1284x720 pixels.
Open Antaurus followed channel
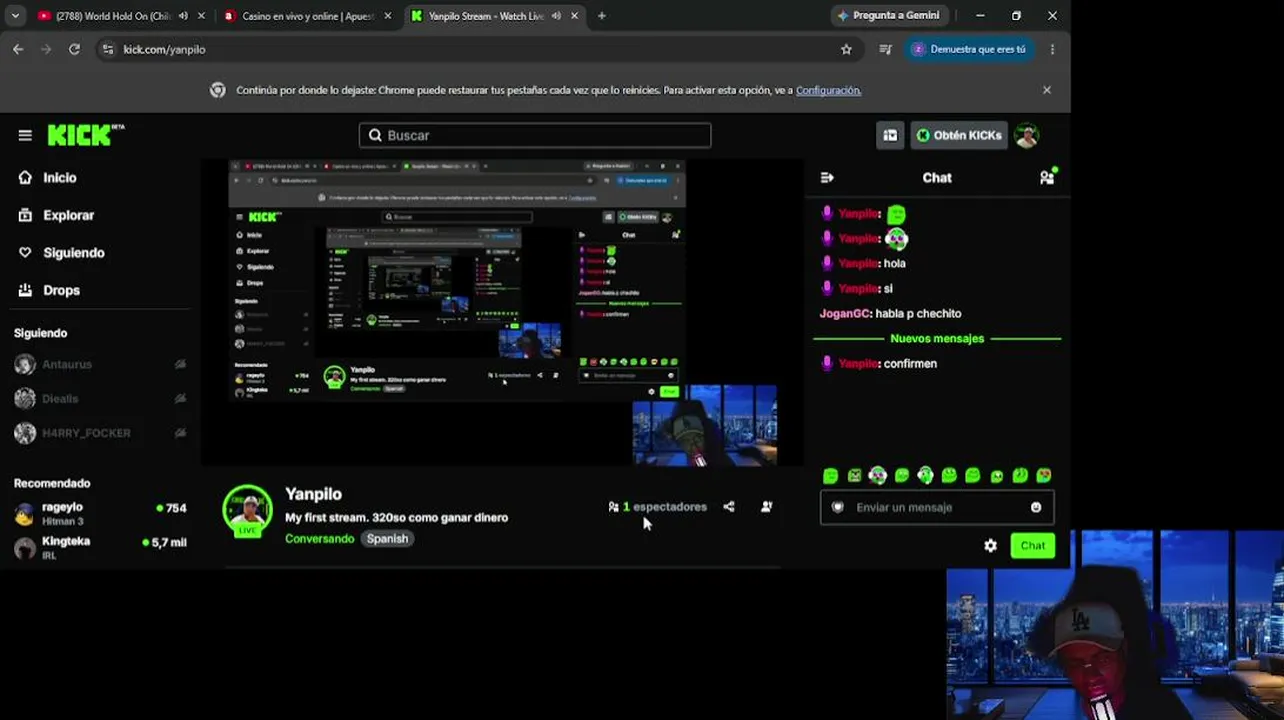click(100, 365)
